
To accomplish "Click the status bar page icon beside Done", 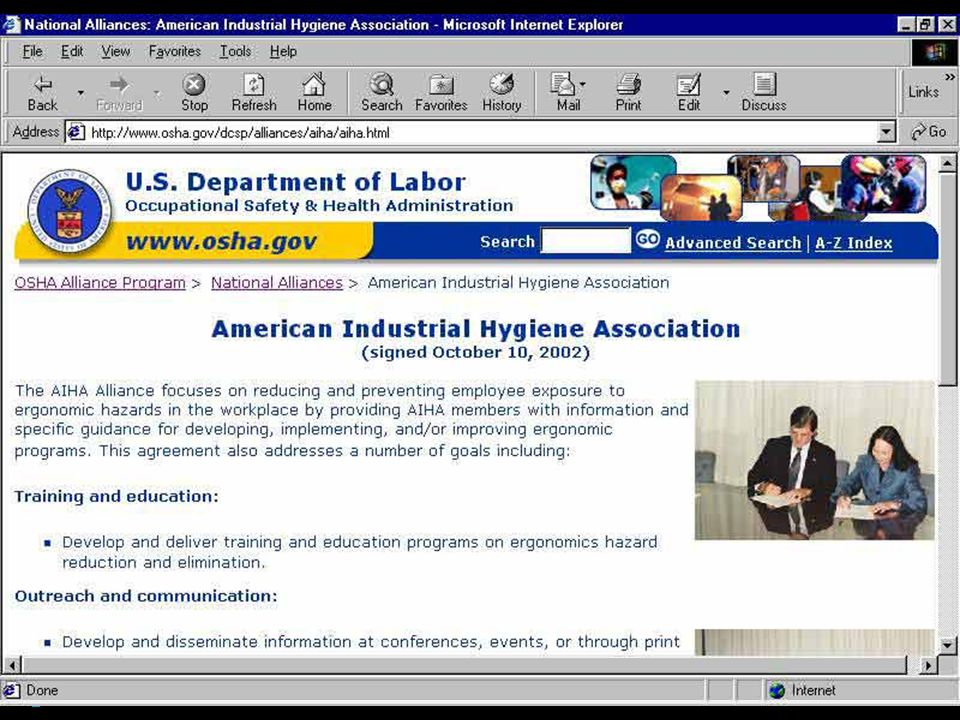I will click(x=12, y=691).
